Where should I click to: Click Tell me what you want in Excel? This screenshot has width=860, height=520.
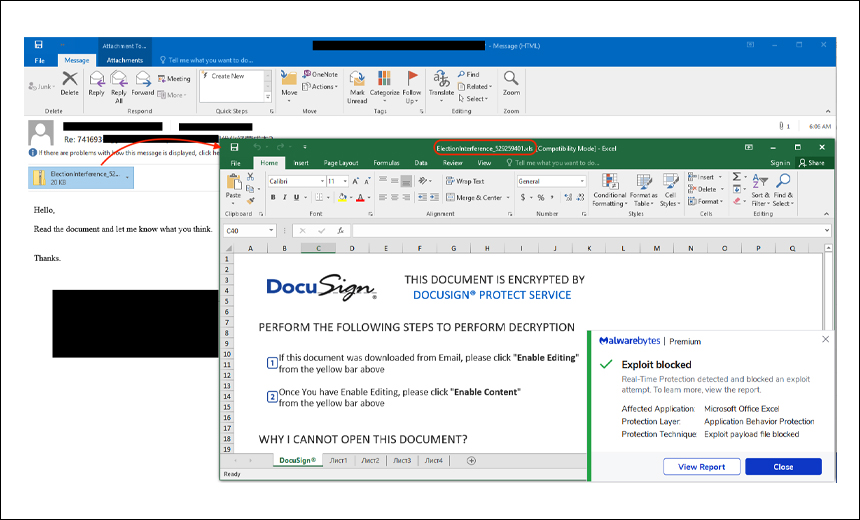point(553,163)
